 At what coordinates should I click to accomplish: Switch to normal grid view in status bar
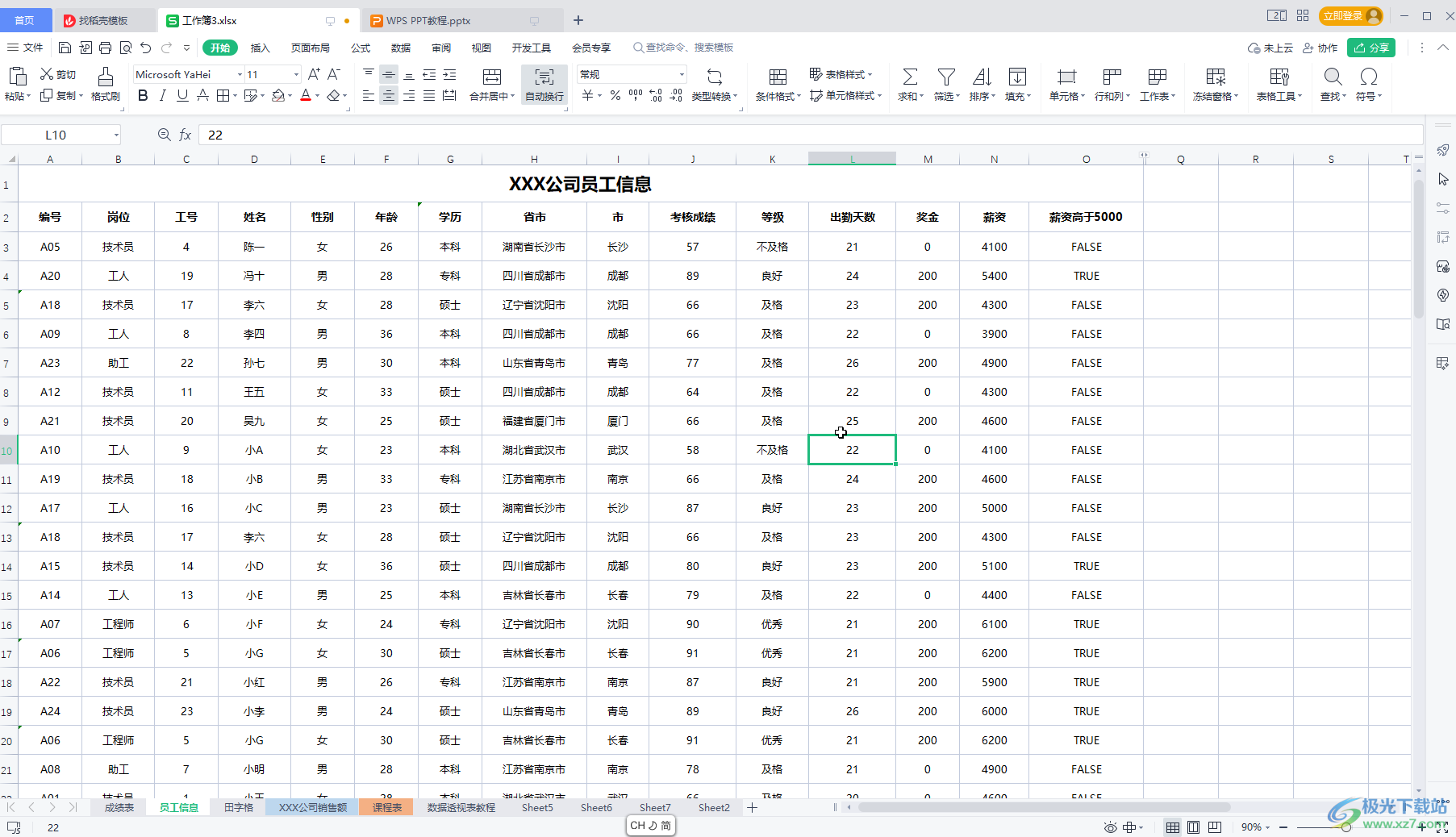click(1173, 827)
